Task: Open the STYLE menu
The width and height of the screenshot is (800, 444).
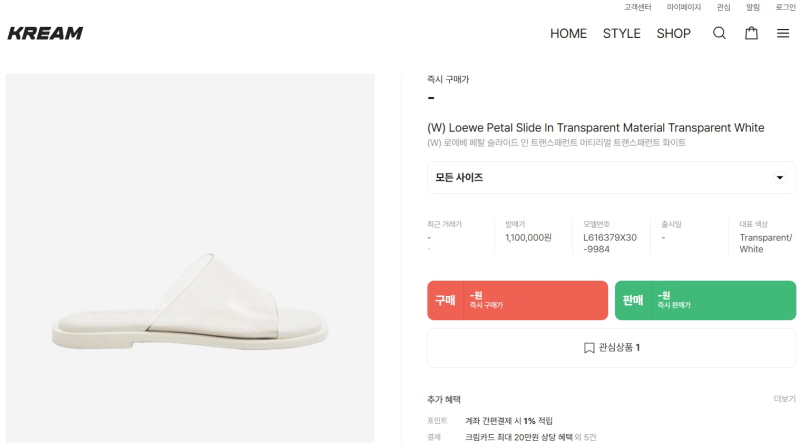Action: click(621, 33)
